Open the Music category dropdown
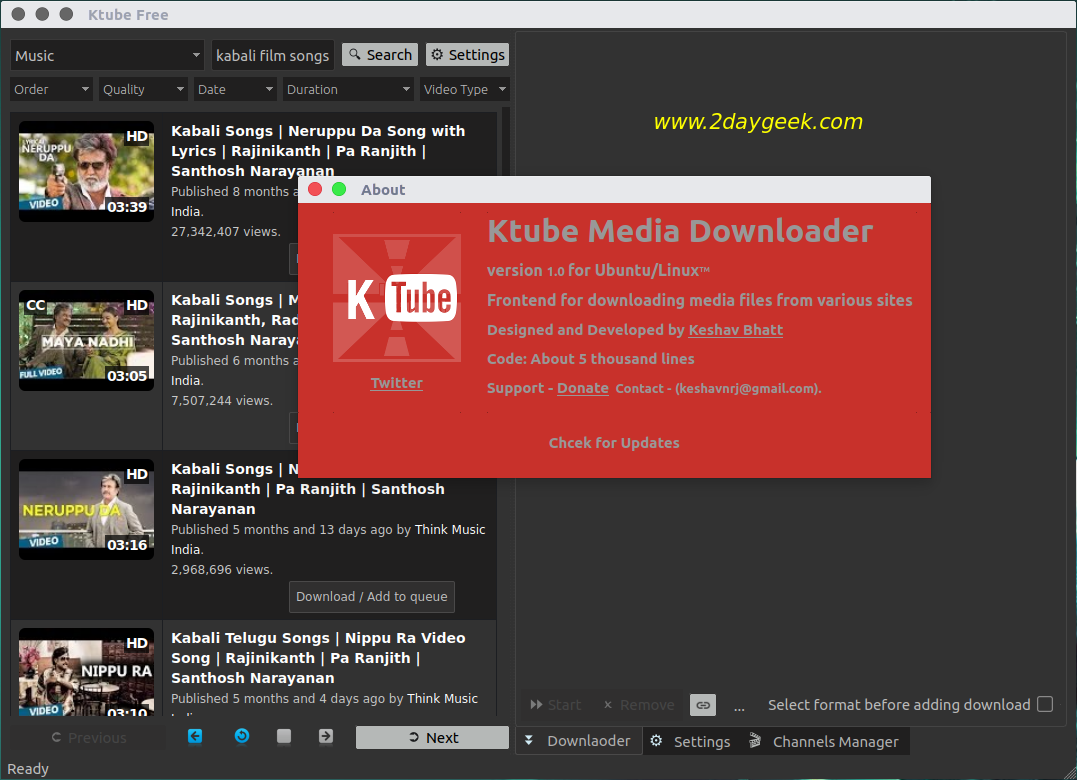Viewport: 1077px width, 780px height. (x=107, y=56)
